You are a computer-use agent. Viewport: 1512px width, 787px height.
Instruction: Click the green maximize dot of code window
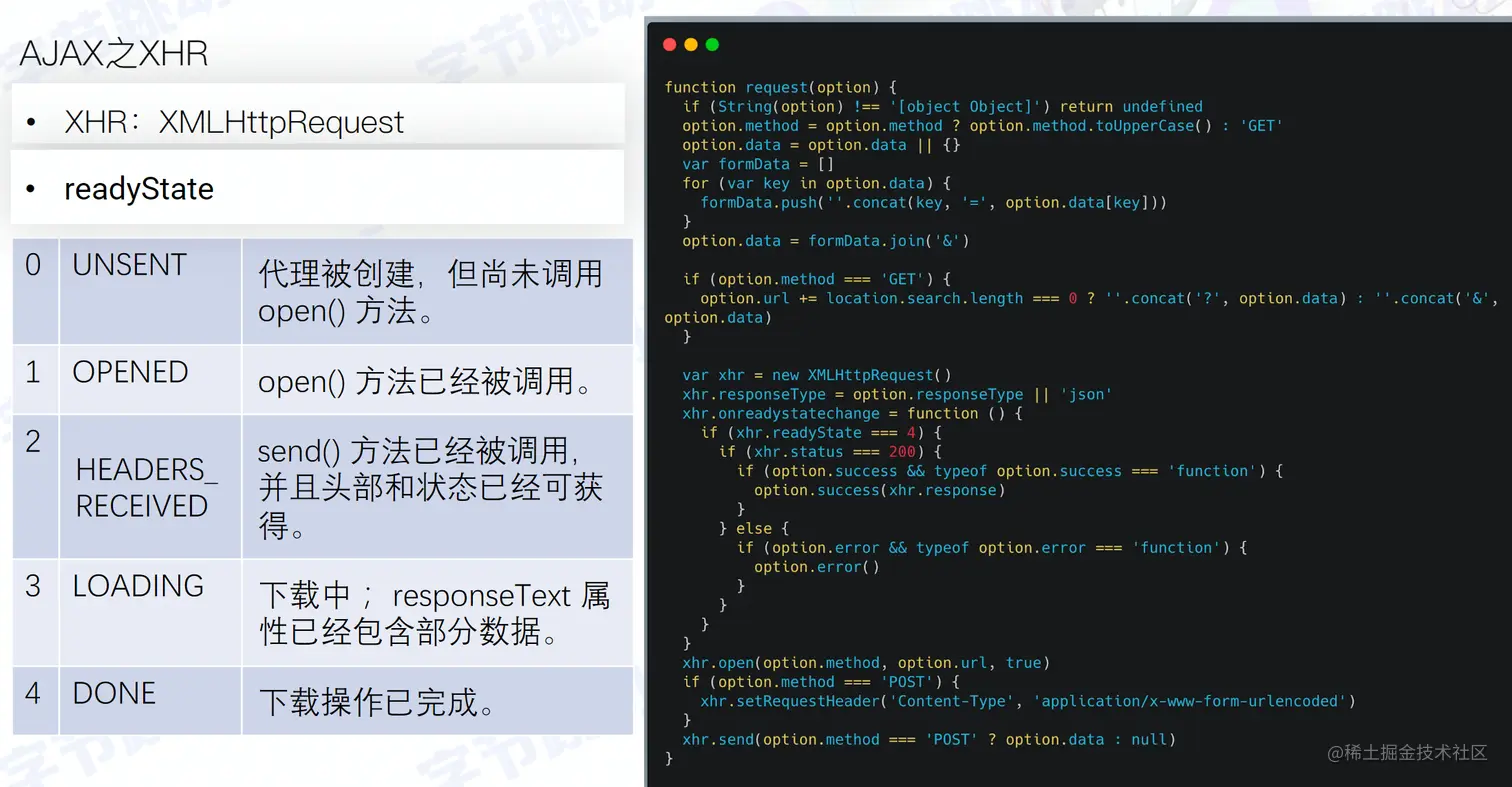click(712, 44)
